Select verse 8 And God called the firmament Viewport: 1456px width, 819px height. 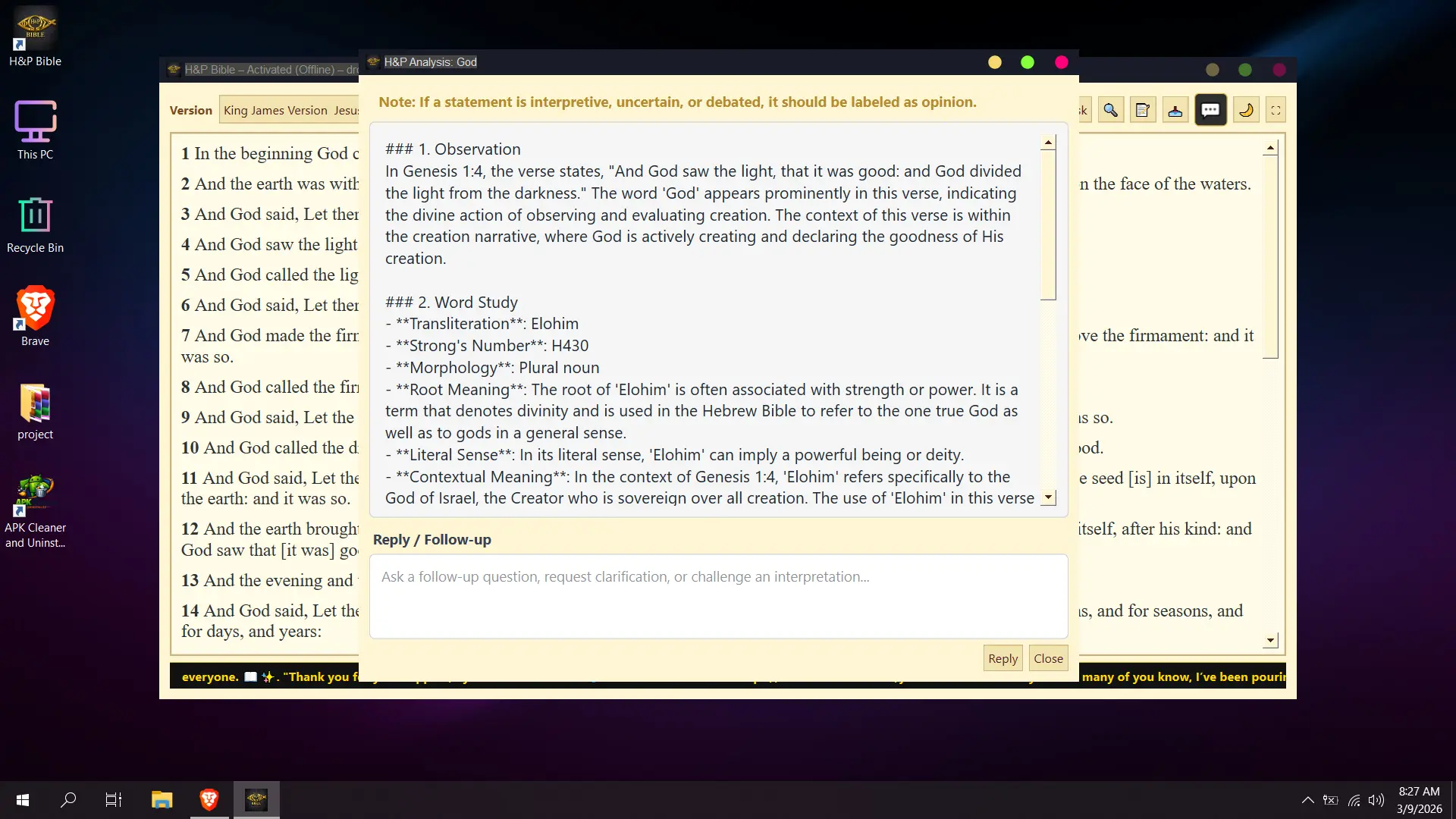point(270,388)
